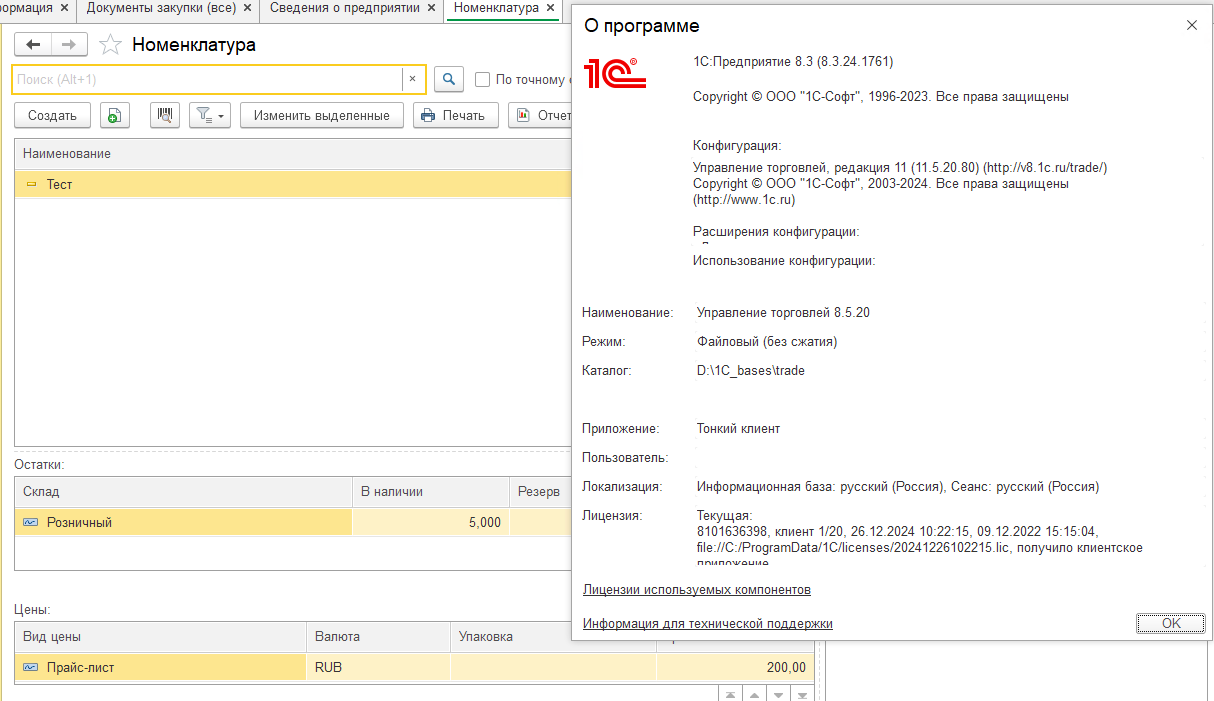Click the Создать button
Screen dimensions: 1214x701
[x=52, y=116]
